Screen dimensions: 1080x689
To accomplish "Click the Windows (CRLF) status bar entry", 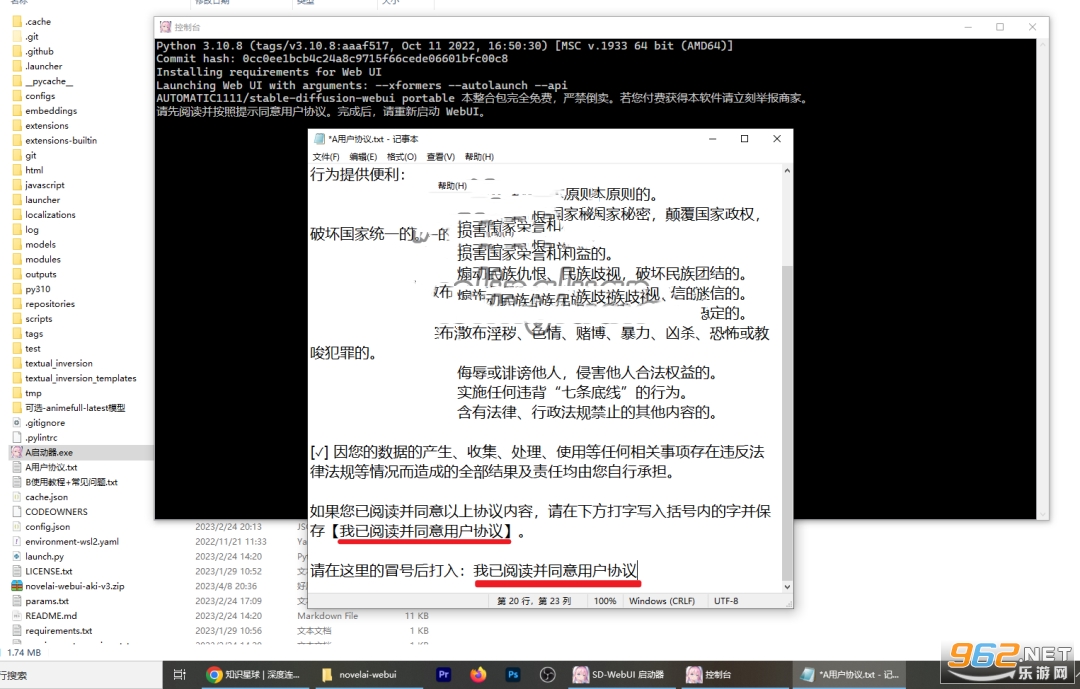I will click(x=661, y=601).
